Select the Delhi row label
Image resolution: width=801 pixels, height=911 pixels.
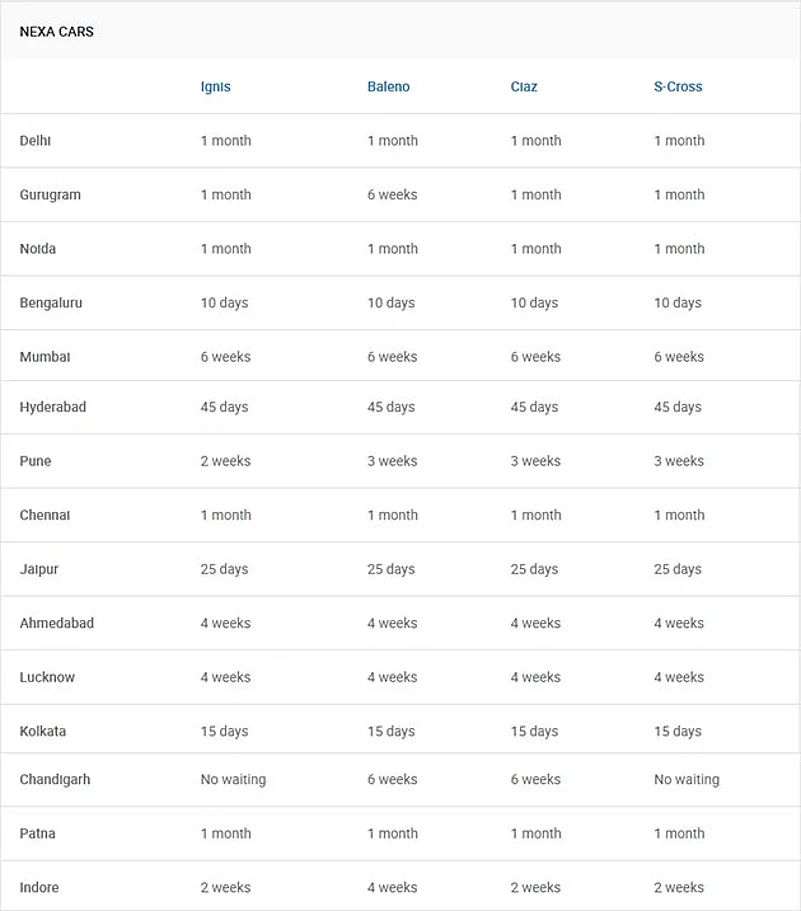(x=35, y=141)
